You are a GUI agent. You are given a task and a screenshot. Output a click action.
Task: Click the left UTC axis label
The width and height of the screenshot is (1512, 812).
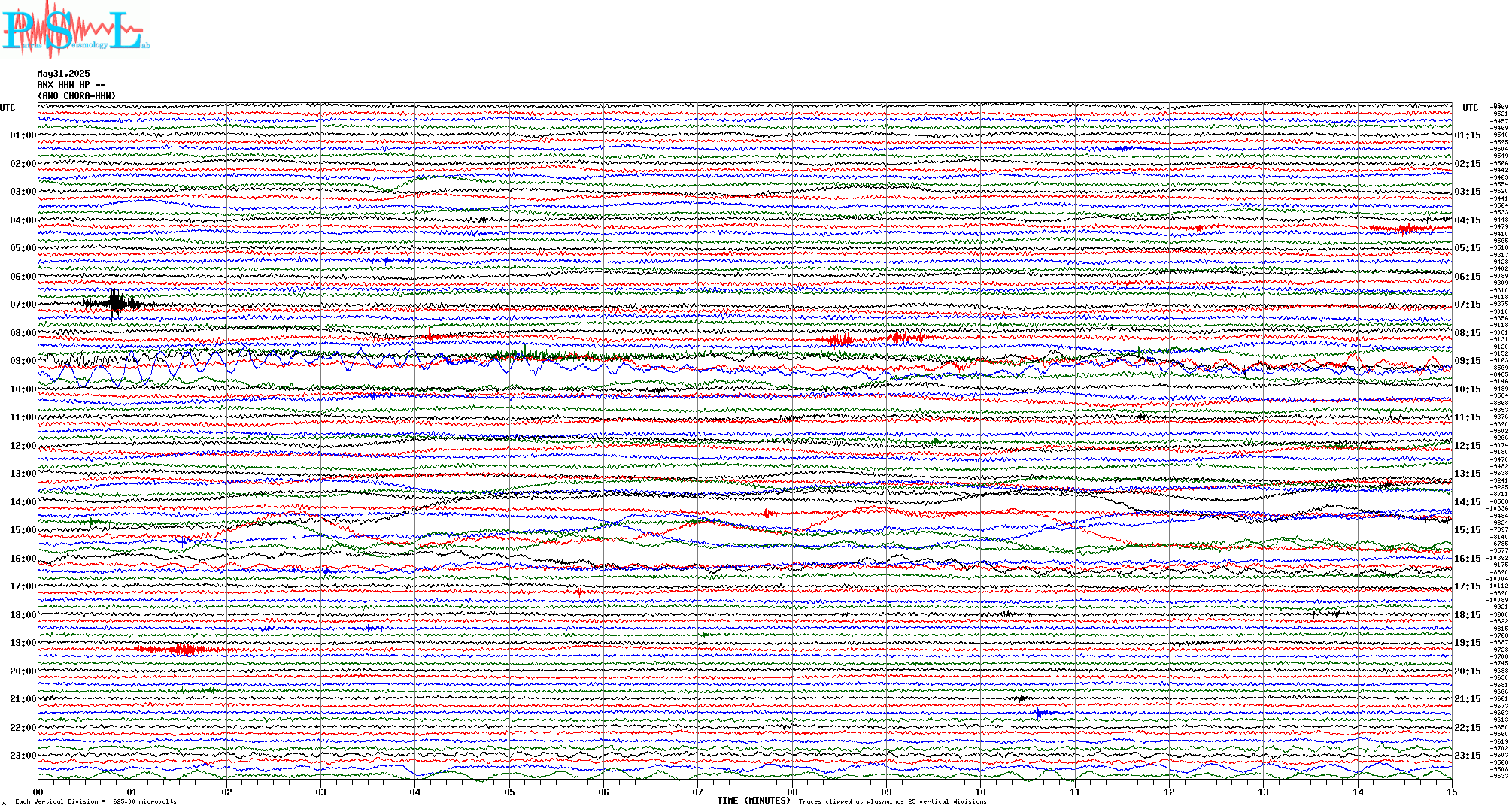(8, 108)
